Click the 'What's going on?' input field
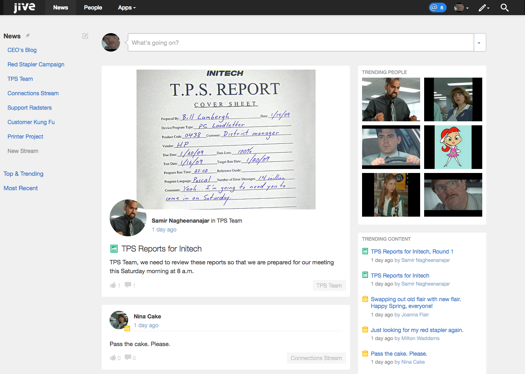 (300, 43)
